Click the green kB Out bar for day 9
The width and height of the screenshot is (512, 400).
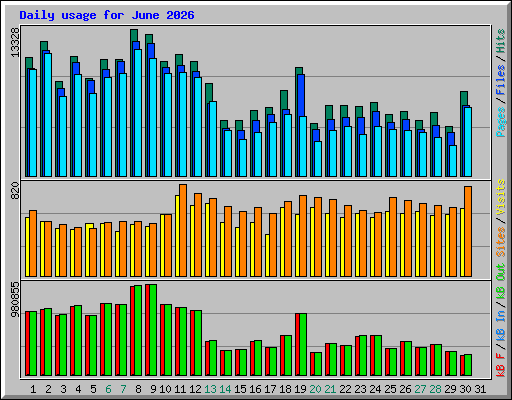(x=153, y=330)
